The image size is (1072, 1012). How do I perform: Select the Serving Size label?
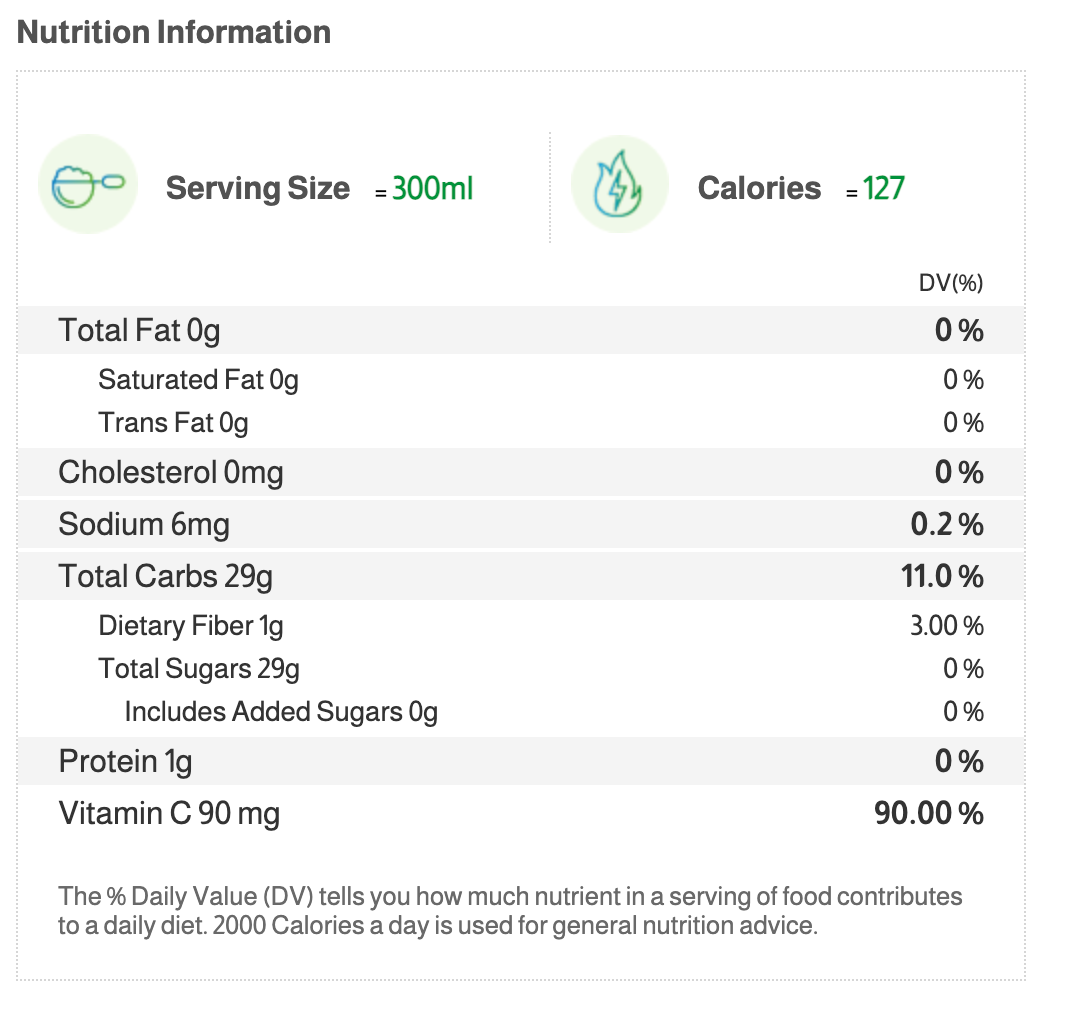point(258,188)
